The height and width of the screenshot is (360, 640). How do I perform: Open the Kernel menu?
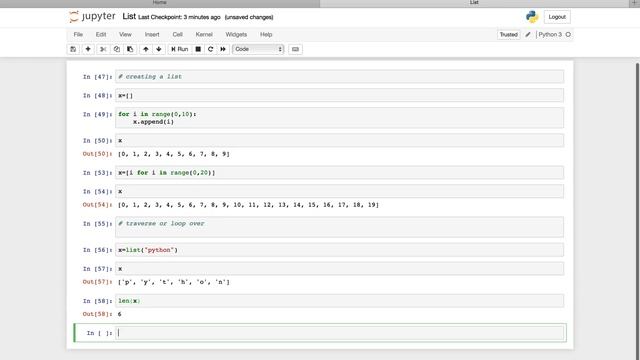coord(204,34)
